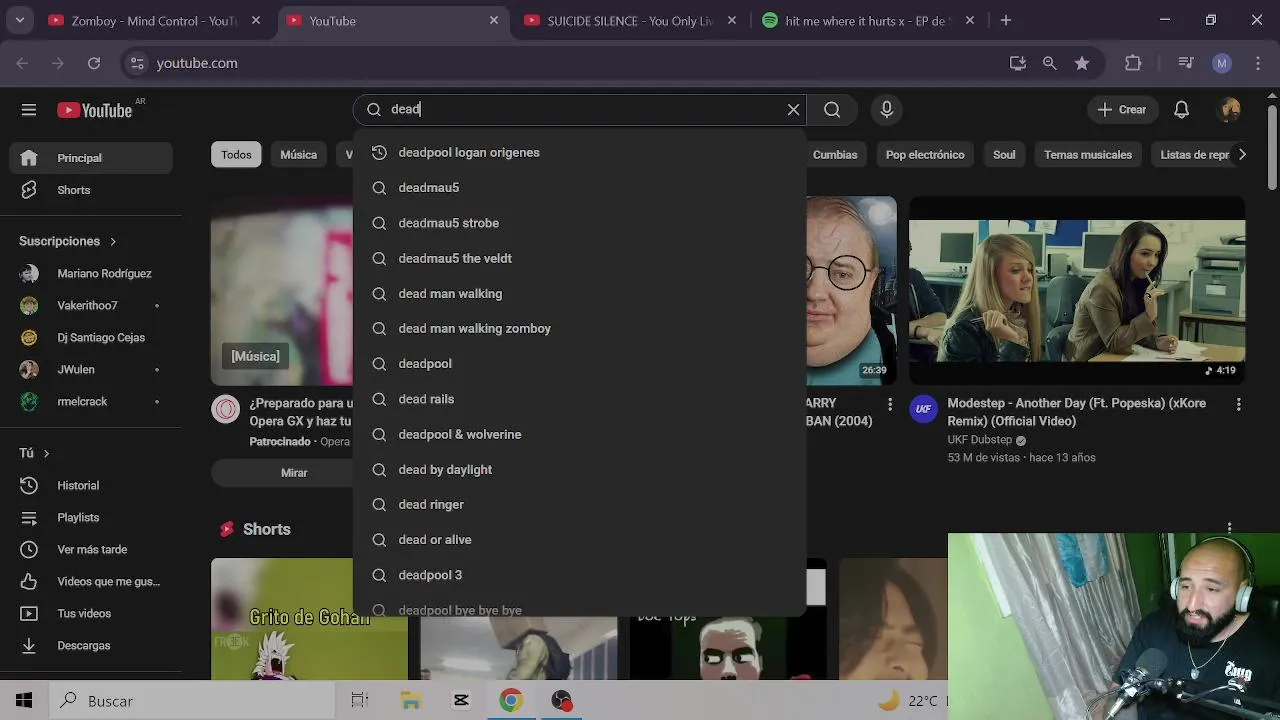This screenshot has height=720, width=1280.
Task: Open Shorts in sidebar
Action: (91, 190)
